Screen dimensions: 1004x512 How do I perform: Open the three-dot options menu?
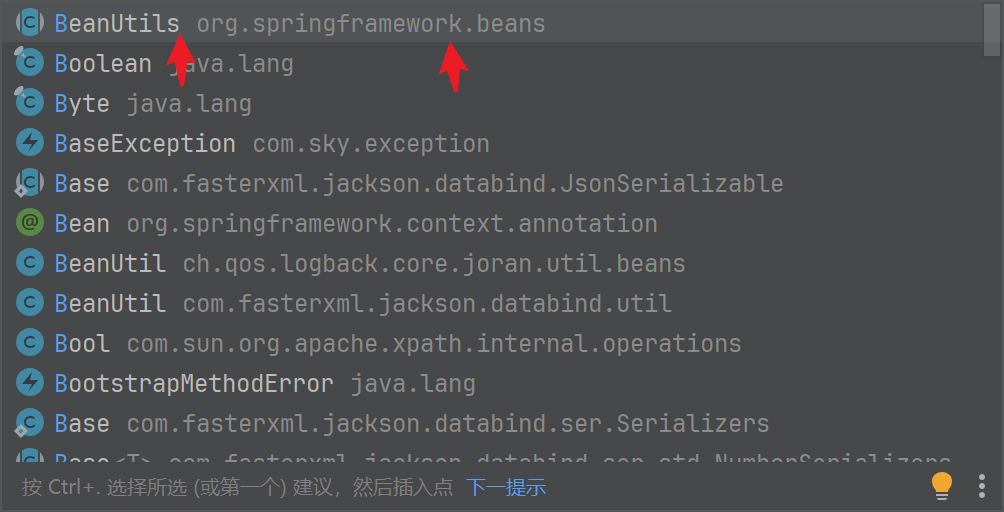pos(982,486)
